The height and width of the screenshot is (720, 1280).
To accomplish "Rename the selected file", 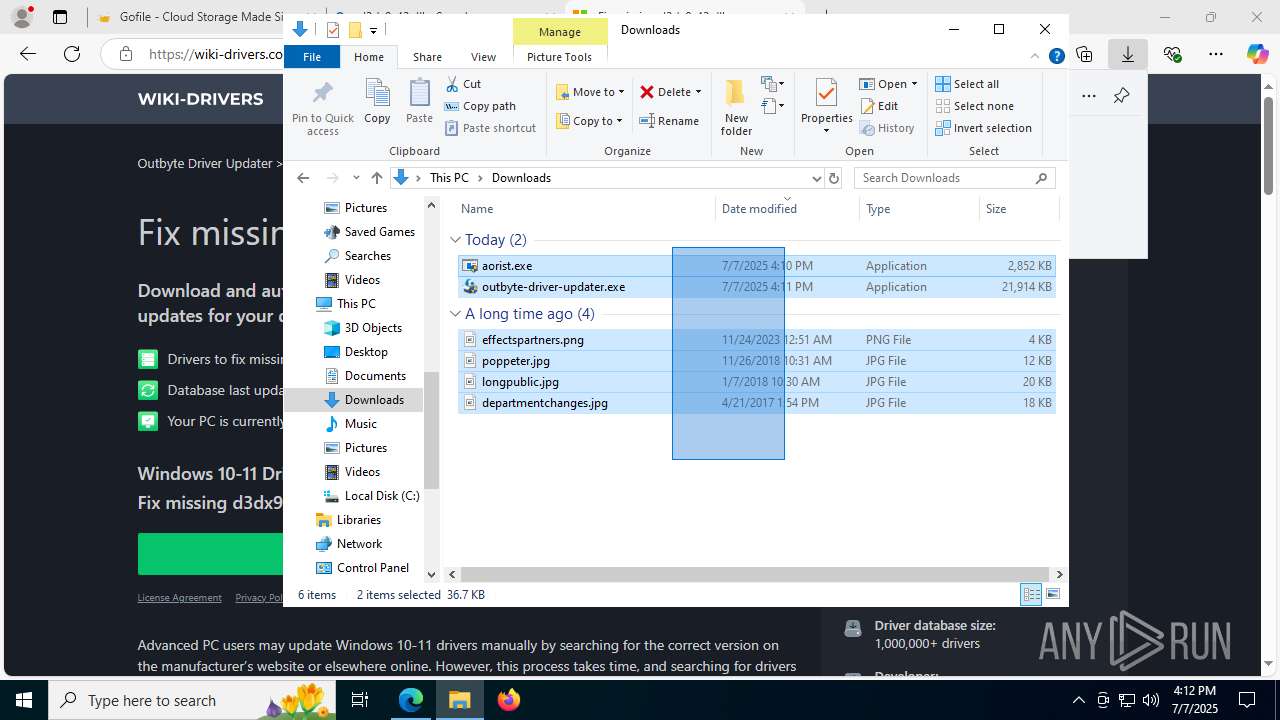I will click(x=669, y=121).
